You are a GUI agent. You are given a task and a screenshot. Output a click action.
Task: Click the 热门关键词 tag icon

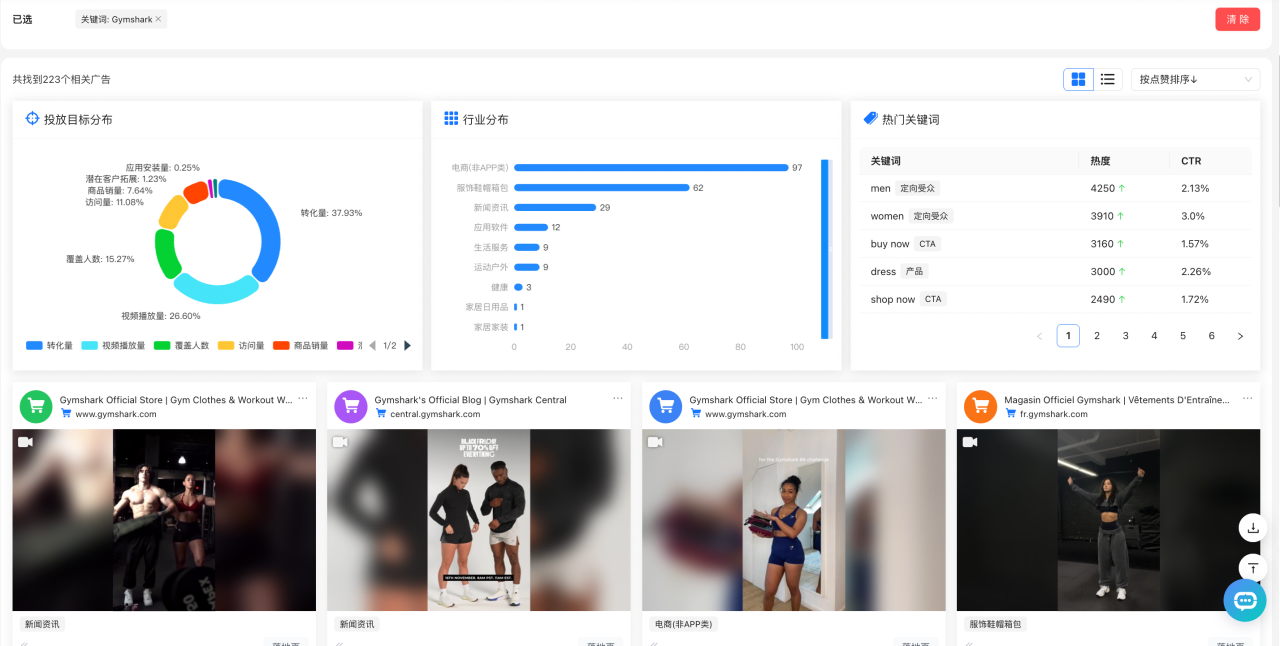coord(870,119)
